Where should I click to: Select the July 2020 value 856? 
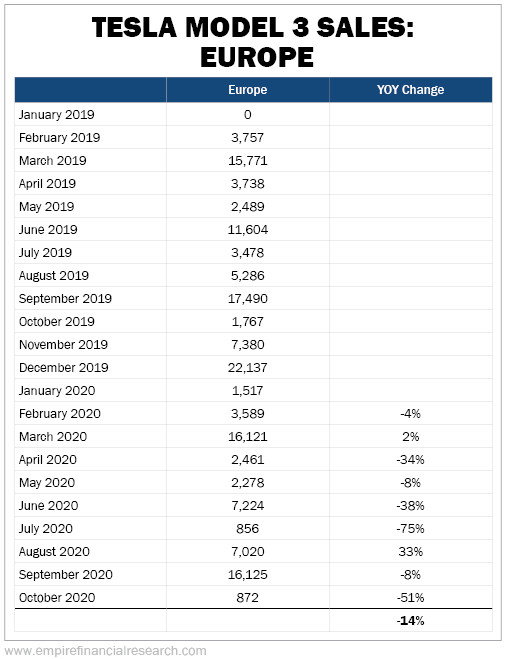click(x=248, y=529)
